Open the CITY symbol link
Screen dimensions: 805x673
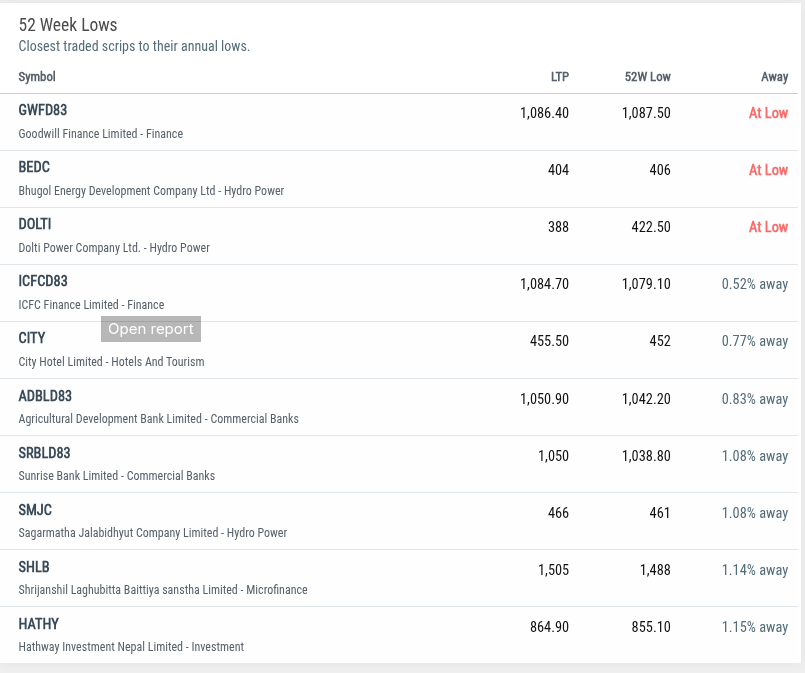[32, 338]
